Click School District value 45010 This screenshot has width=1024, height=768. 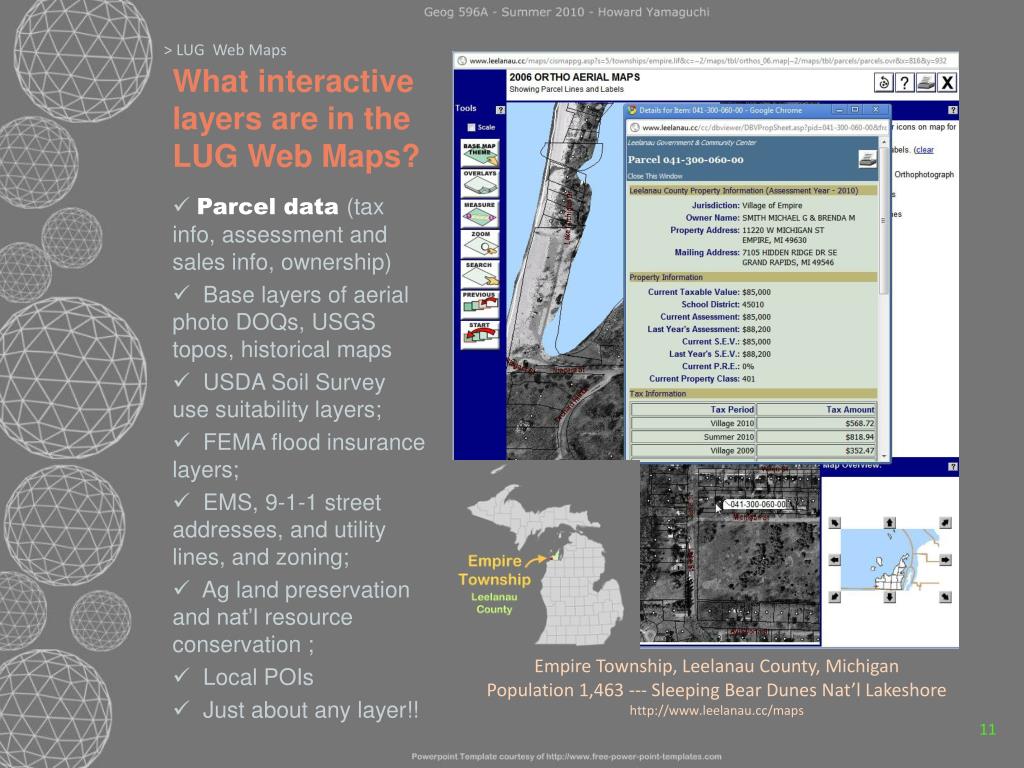(x=753, y=304)
